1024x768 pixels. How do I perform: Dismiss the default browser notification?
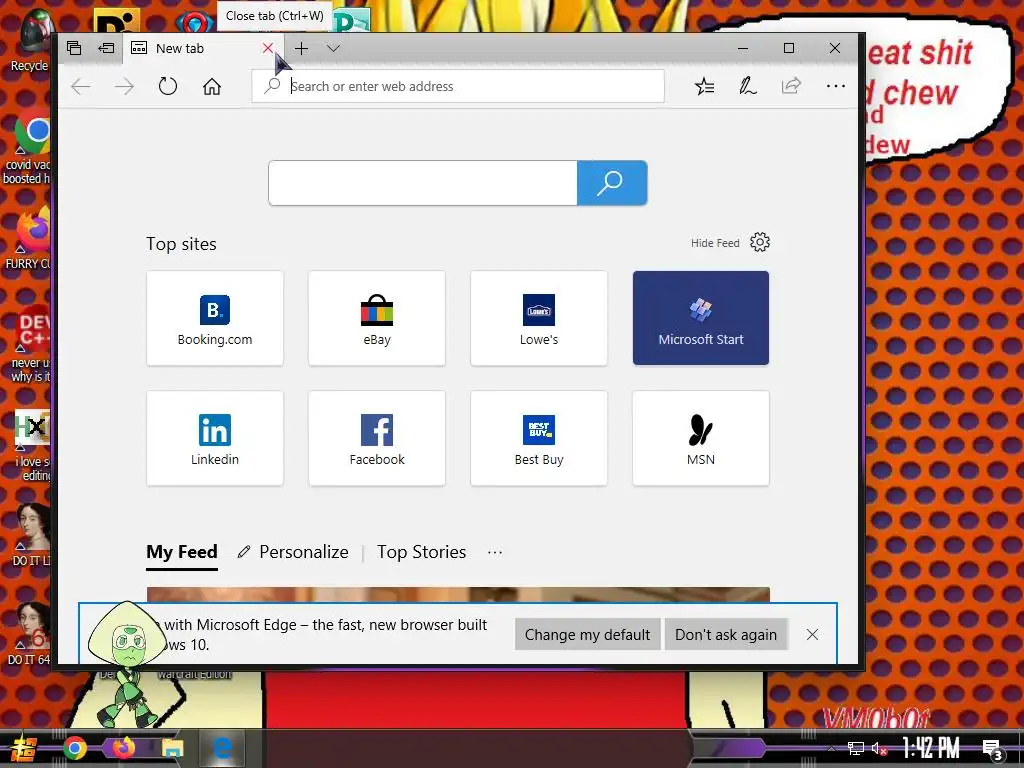[x=812, y=635]
